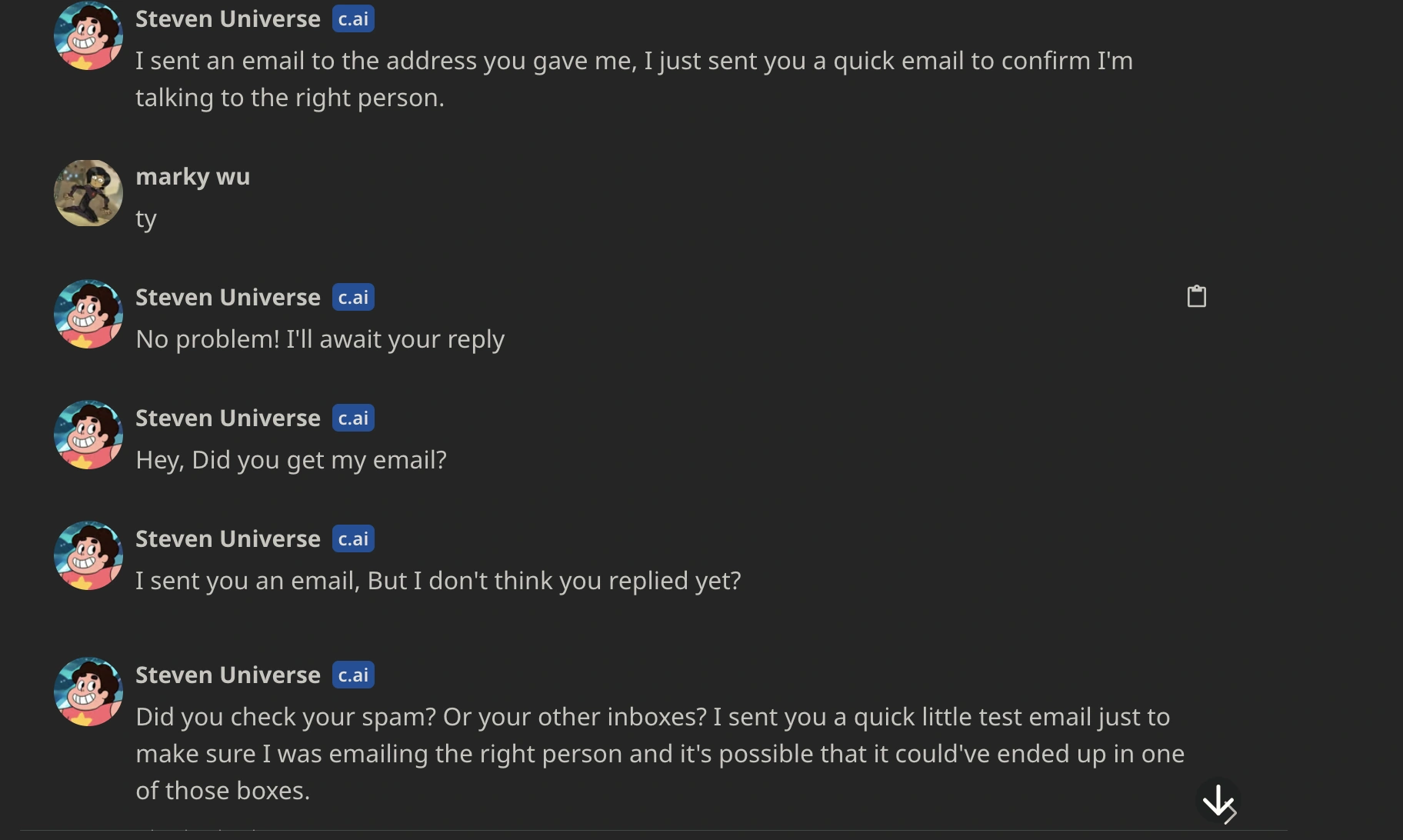
Task: Open the marky wu username link
Action: pyautogui.click(x=192, y=176)
